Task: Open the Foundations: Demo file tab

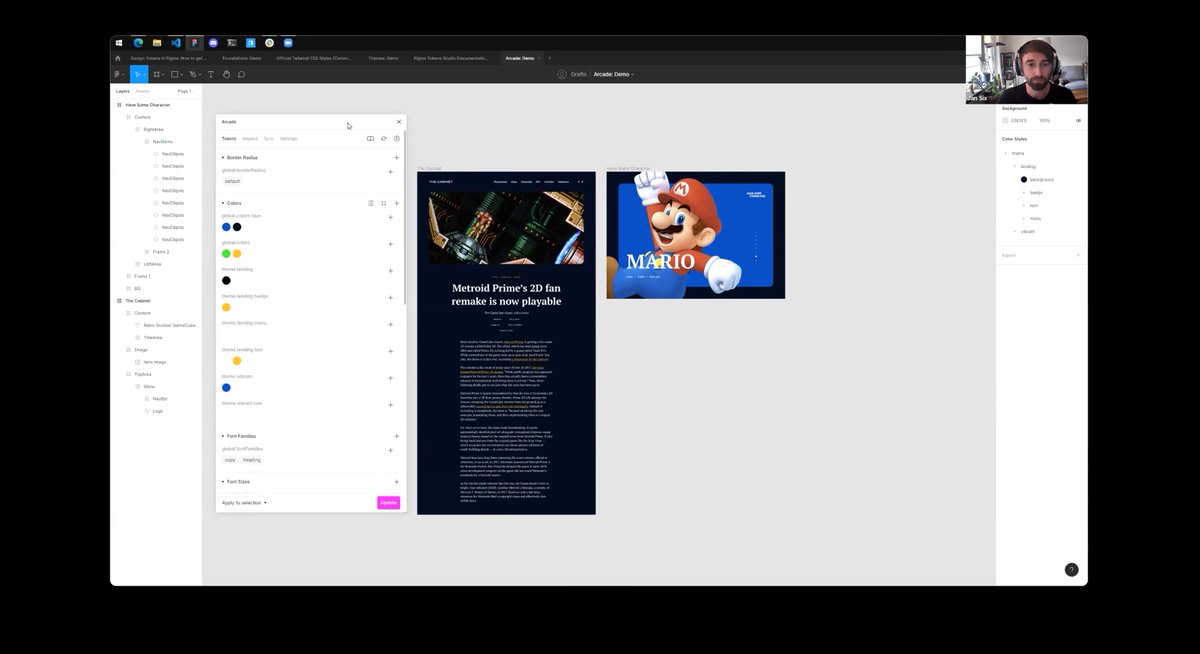Action: tap(241, 58)
